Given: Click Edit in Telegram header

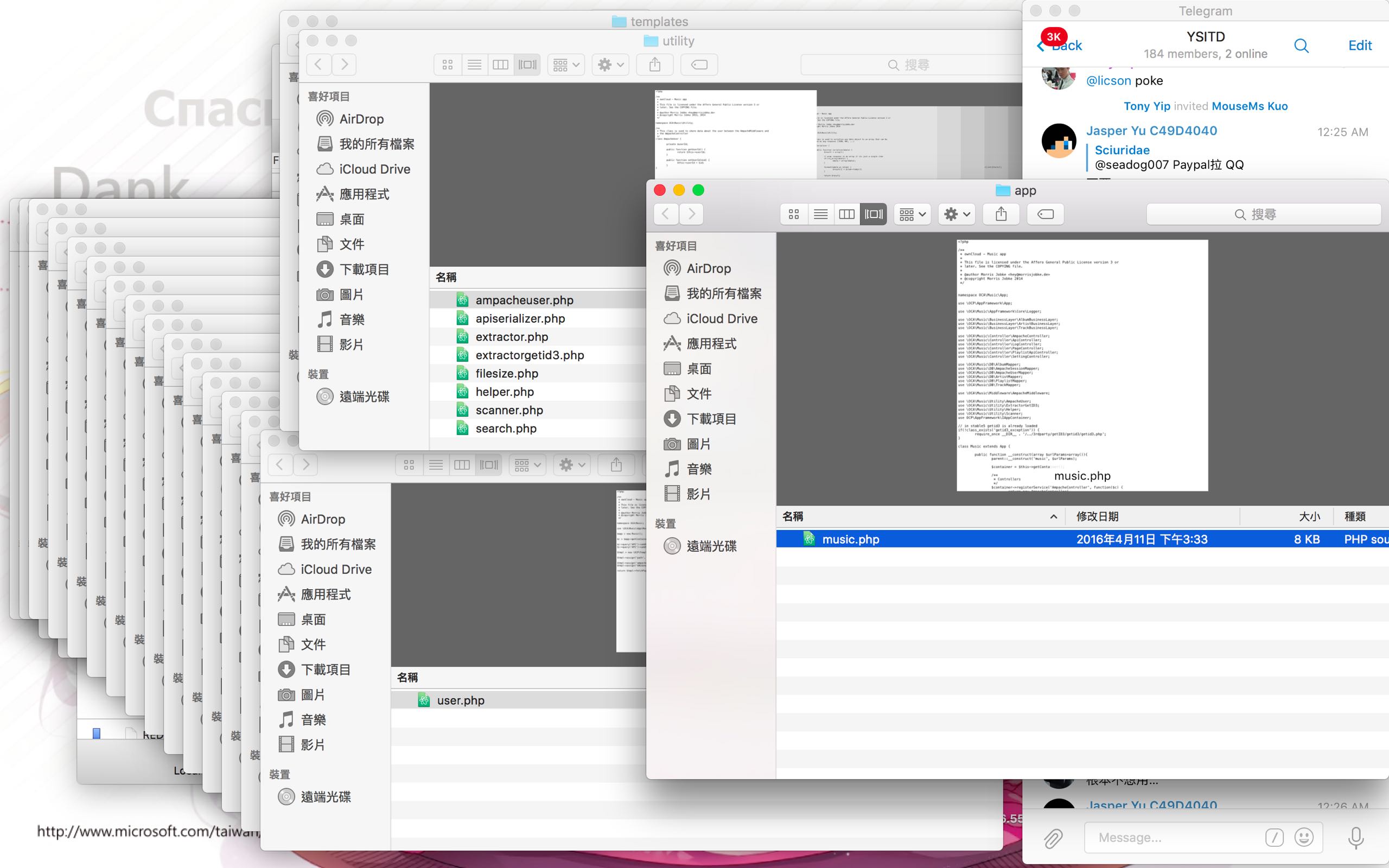Looking at the screenshot, I should [x=1359, y=46].
